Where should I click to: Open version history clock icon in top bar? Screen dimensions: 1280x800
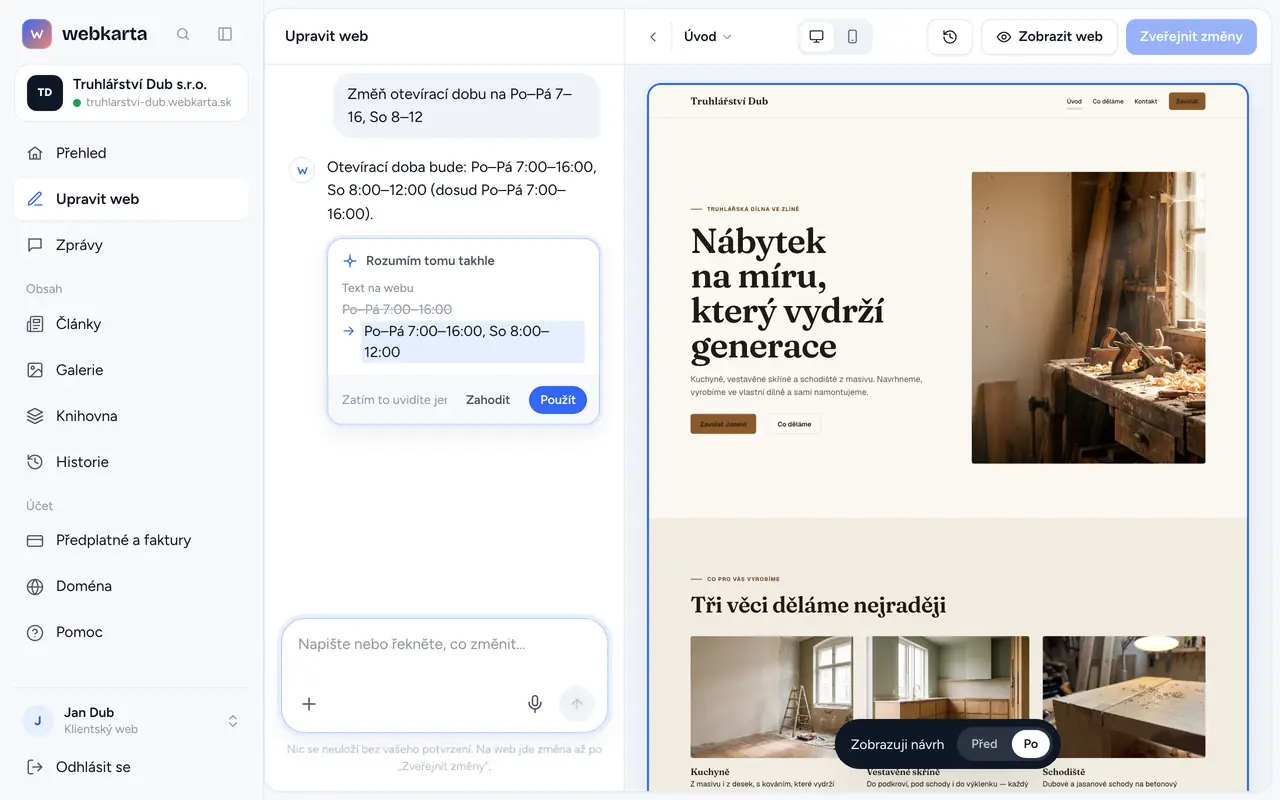[950, 37]
